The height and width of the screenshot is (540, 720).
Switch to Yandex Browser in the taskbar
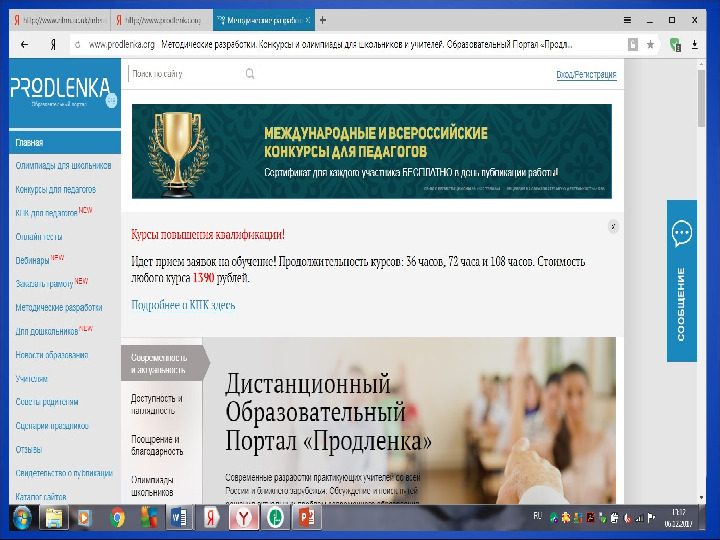[244, 518]
